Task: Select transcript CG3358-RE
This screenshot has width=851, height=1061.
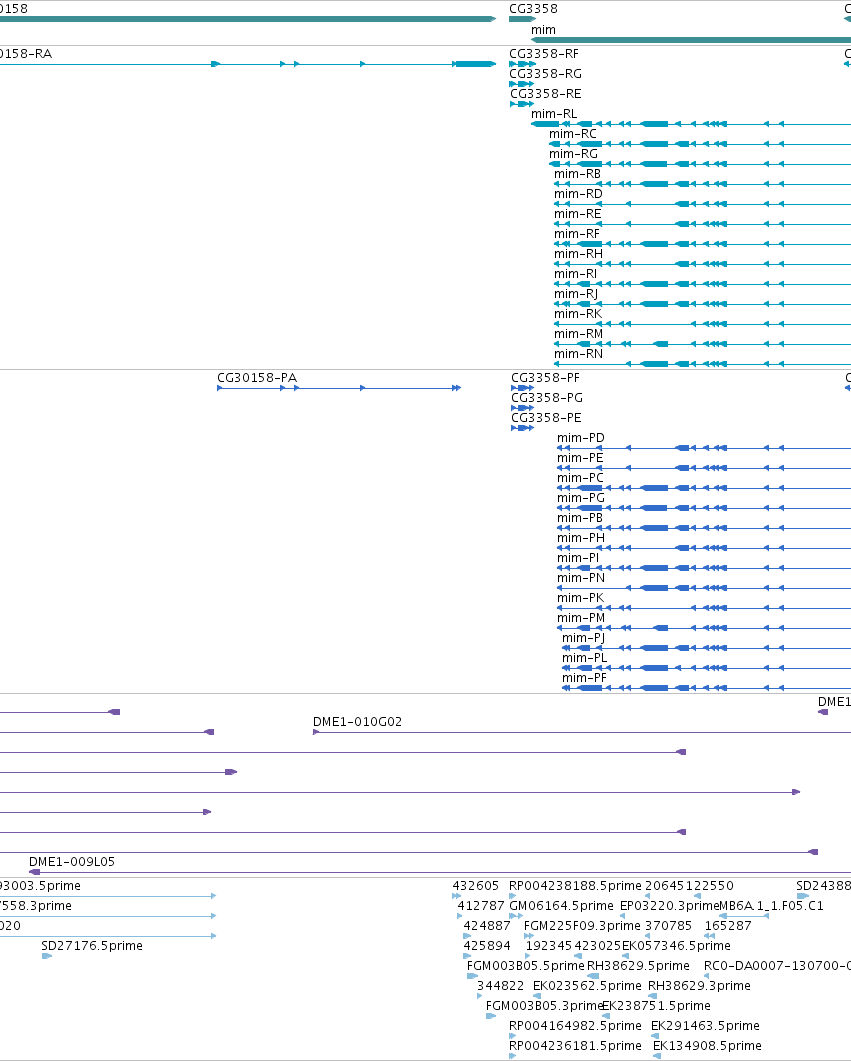Action: pos(545,93)
